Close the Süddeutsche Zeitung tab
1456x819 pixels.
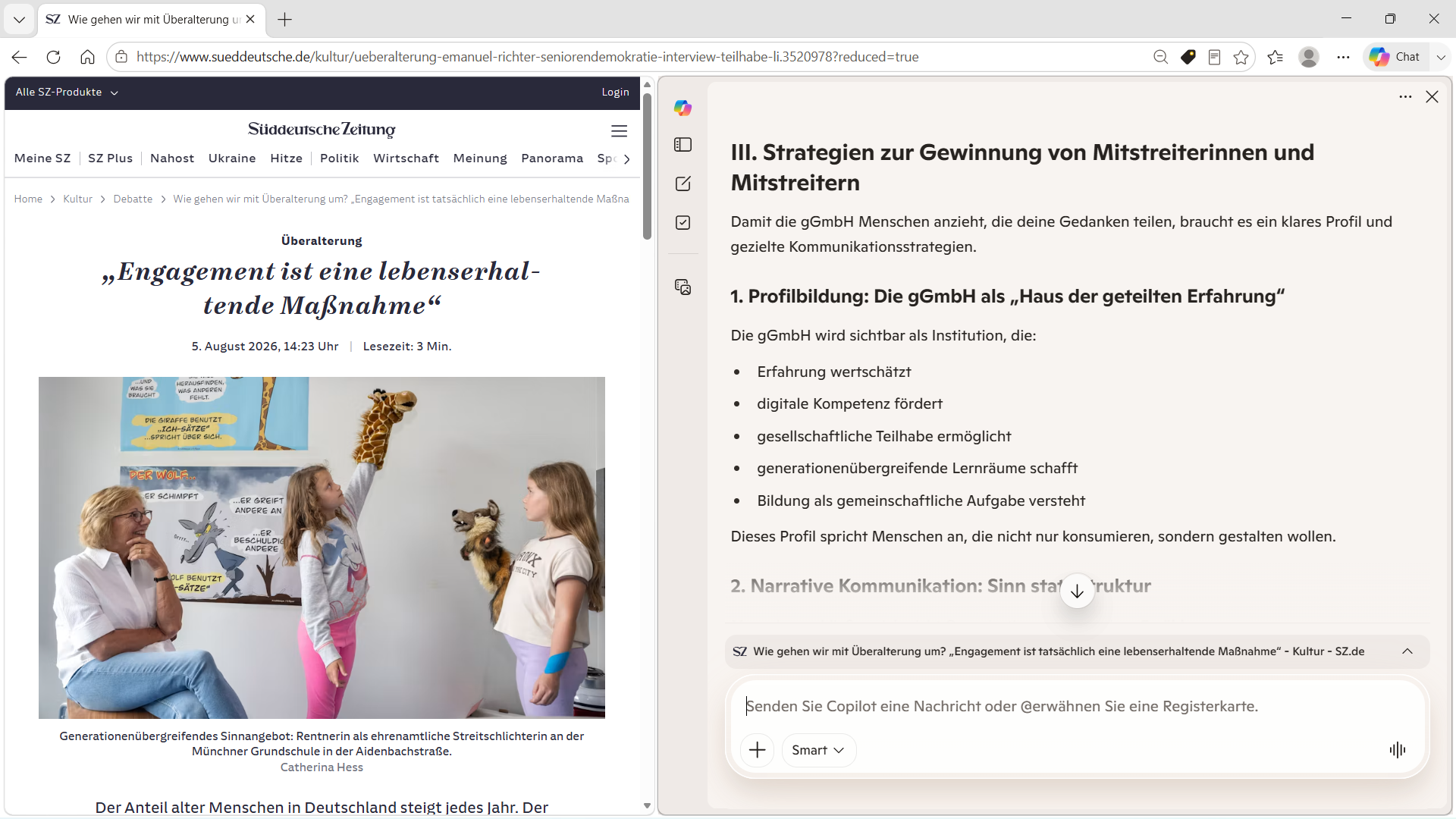pyautogui.click(x=250, y=20)
